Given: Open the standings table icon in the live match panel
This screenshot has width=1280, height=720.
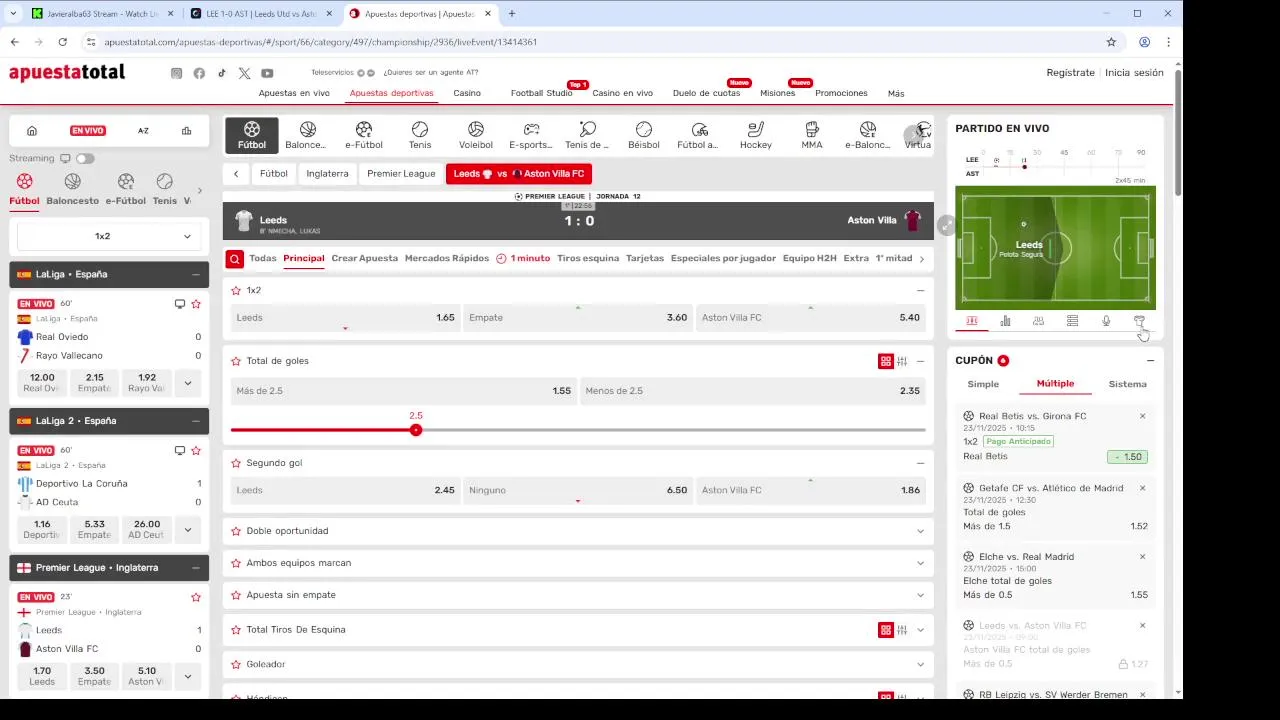Looking at the screenshot, I should point(1072,321).
